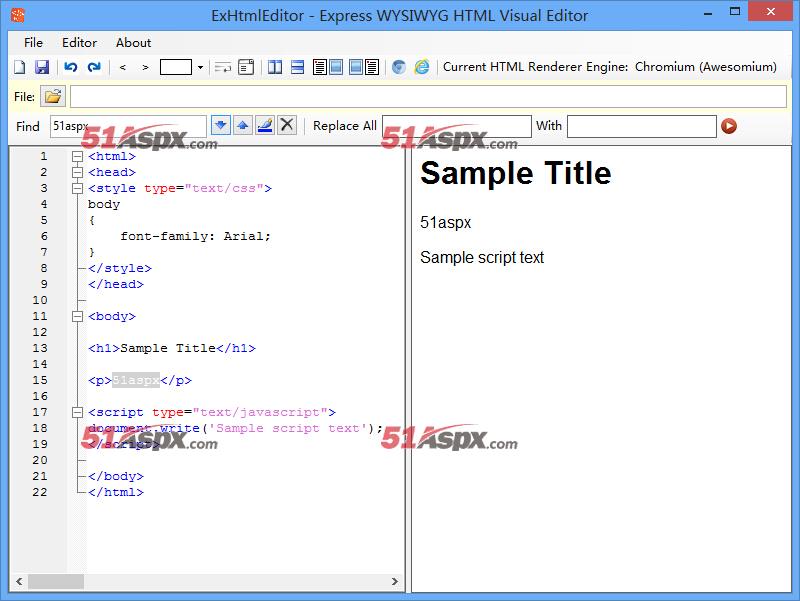This screenshot has width=800, height=601.
Task: Create a new blank document
Action: [20, 67]
